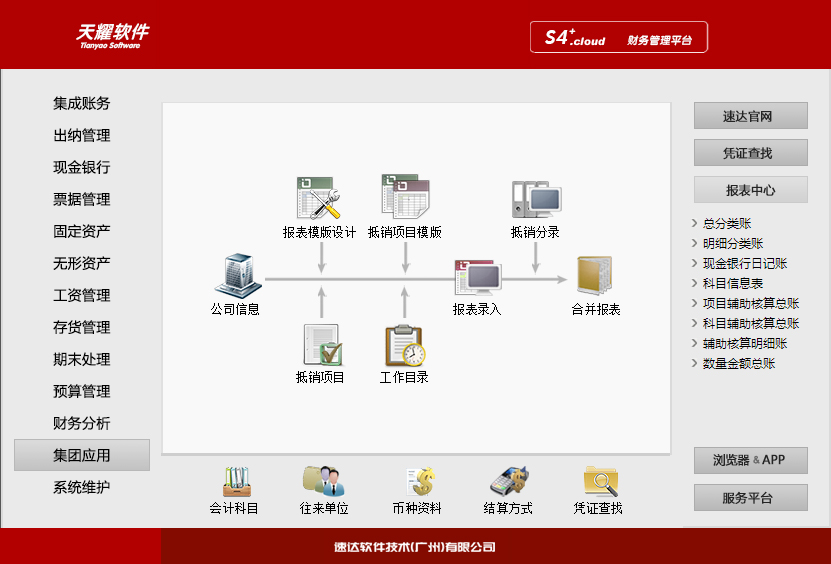Expand the 数量金额总账 arrow item
Viewport: 831px width, 564px height.
tap(738, 364)
